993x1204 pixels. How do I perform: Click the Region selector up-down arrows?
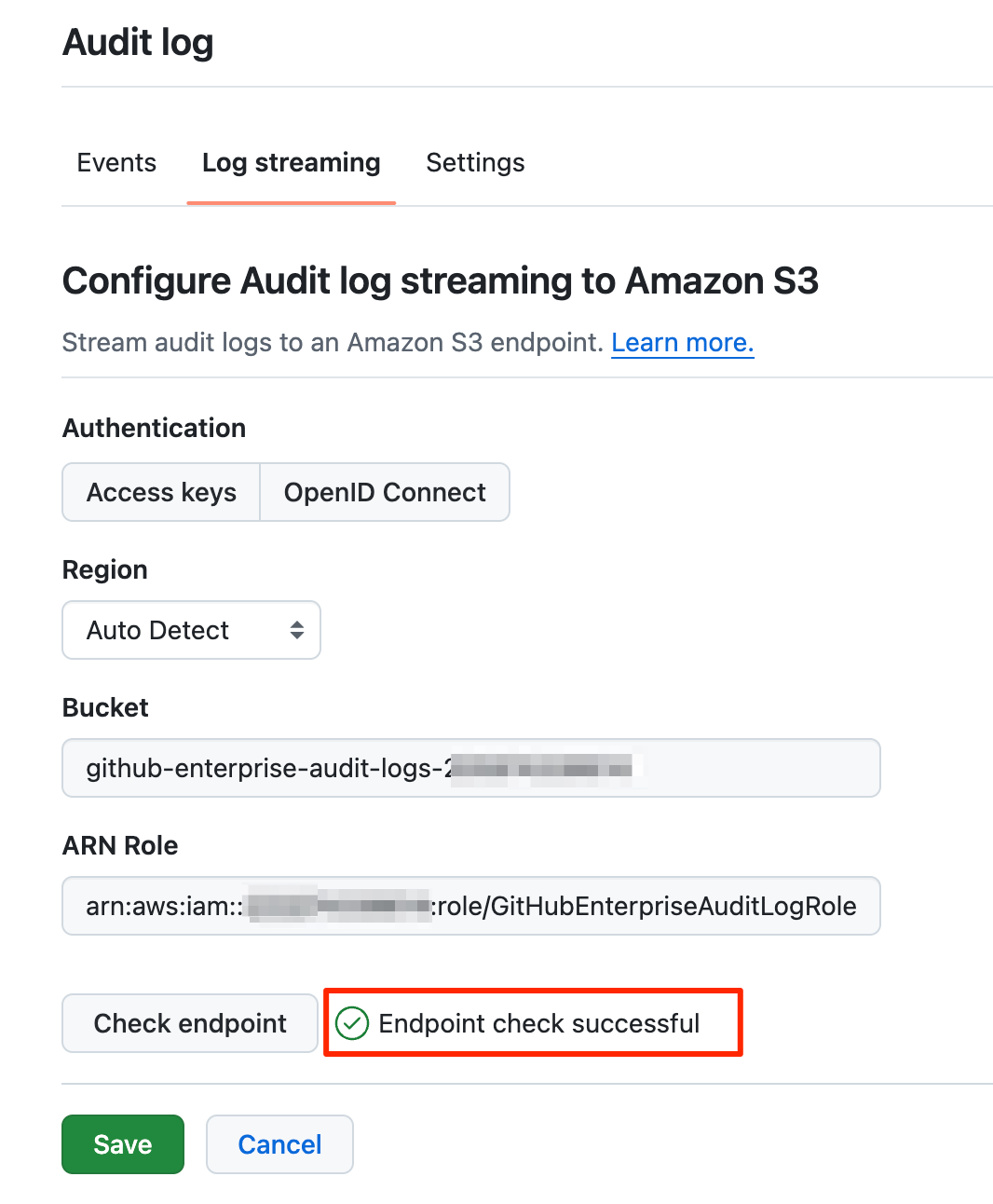click(x=297, y=630)
